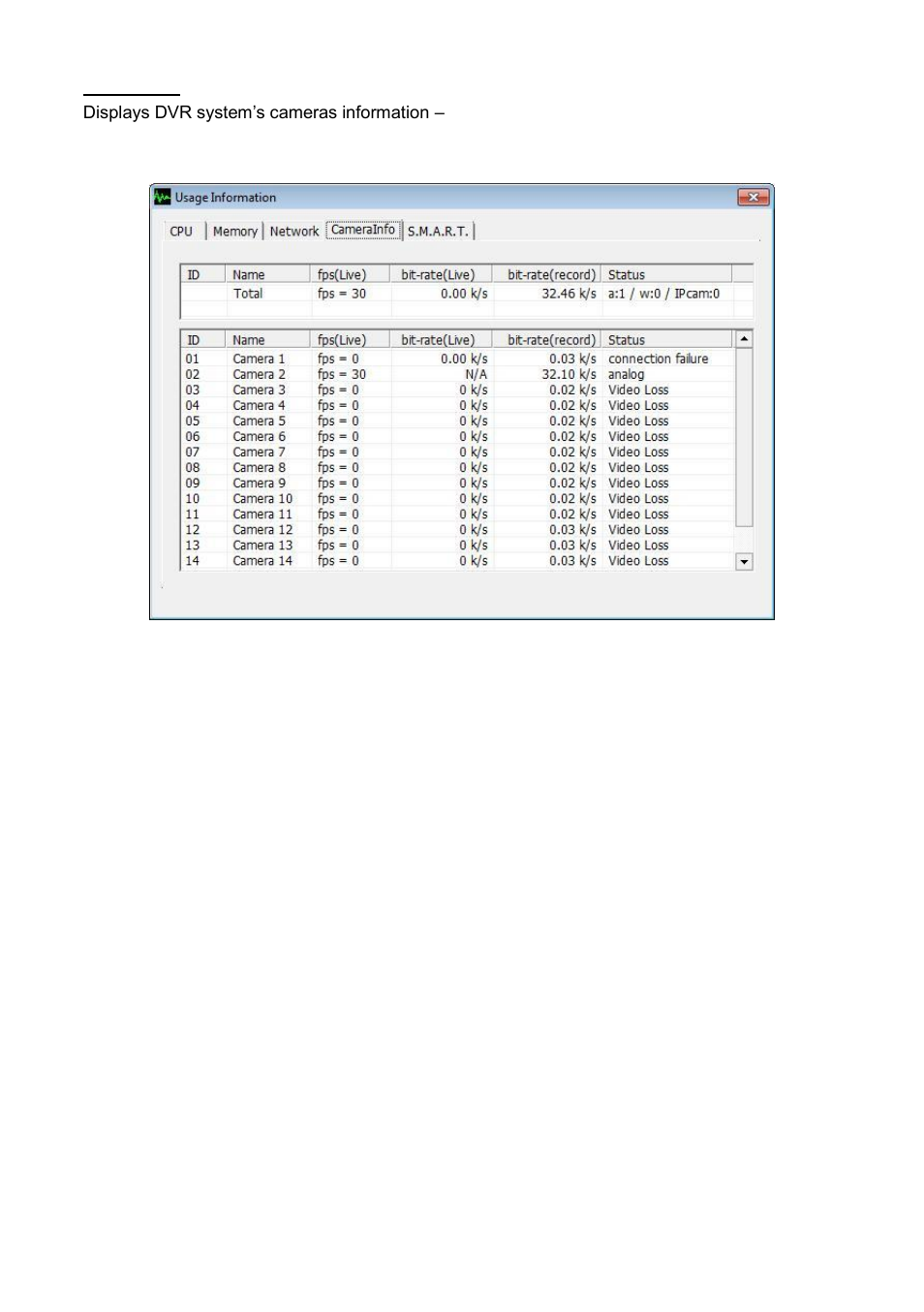The height and width of the screenshot is (1312, 924).
Task: Click scroll up arrow of camera list
Action: [744, 339]
